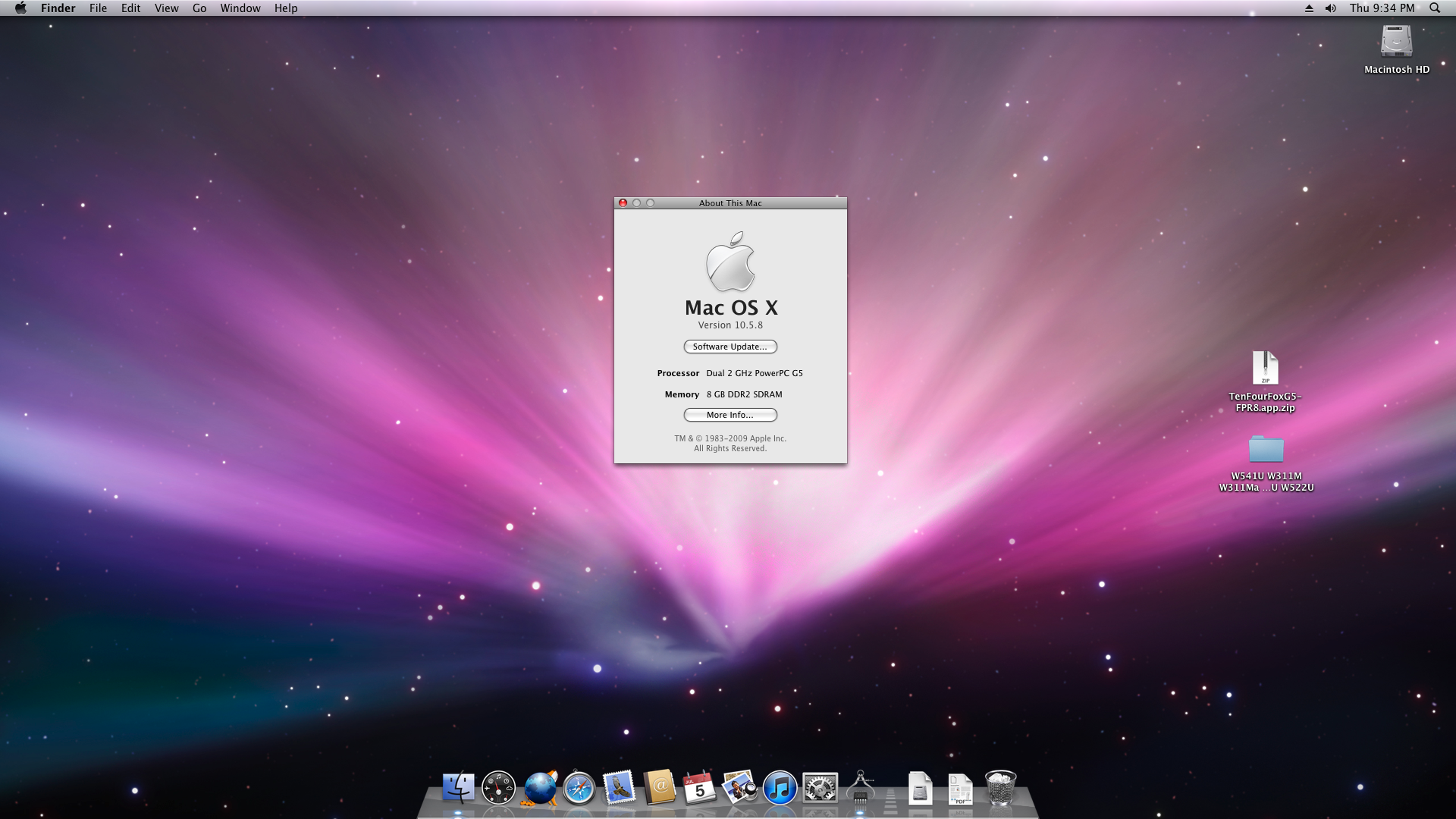Open Mail app in the Dock
The image size is (1456, 819).
[619, 788]
